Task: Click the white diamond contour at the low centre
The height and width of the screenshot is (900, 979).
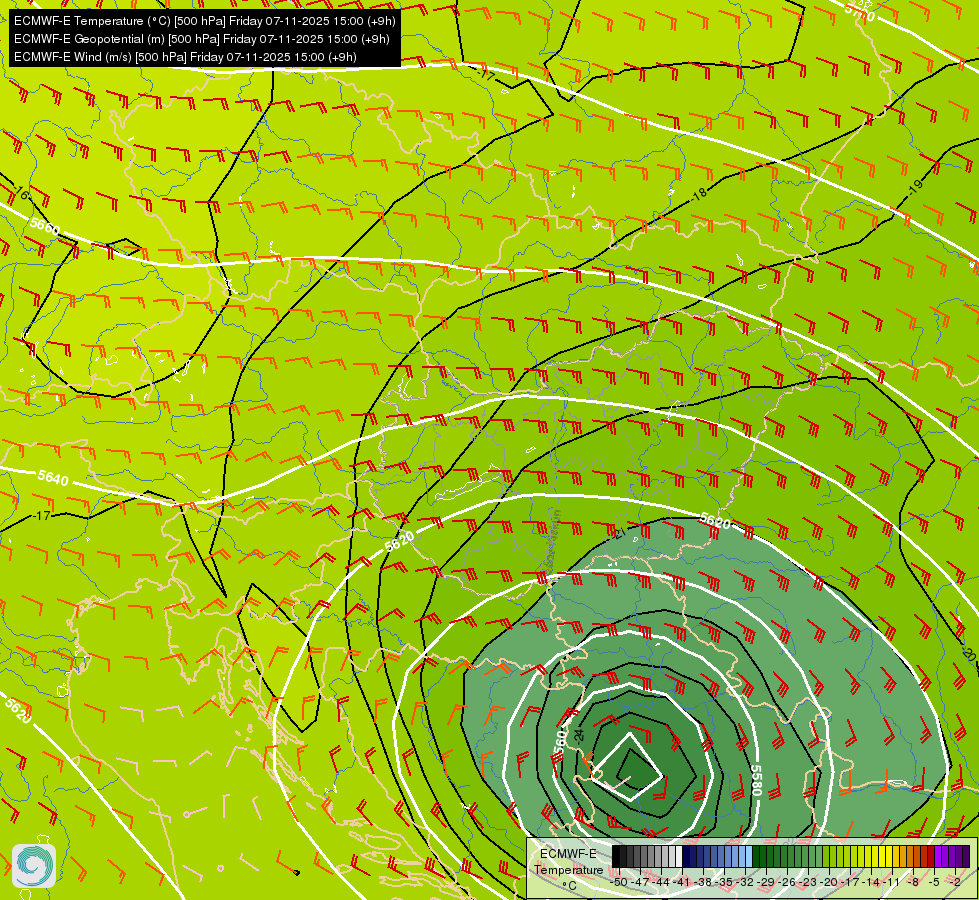Action: pyautogui.click(x=626, y=767)
